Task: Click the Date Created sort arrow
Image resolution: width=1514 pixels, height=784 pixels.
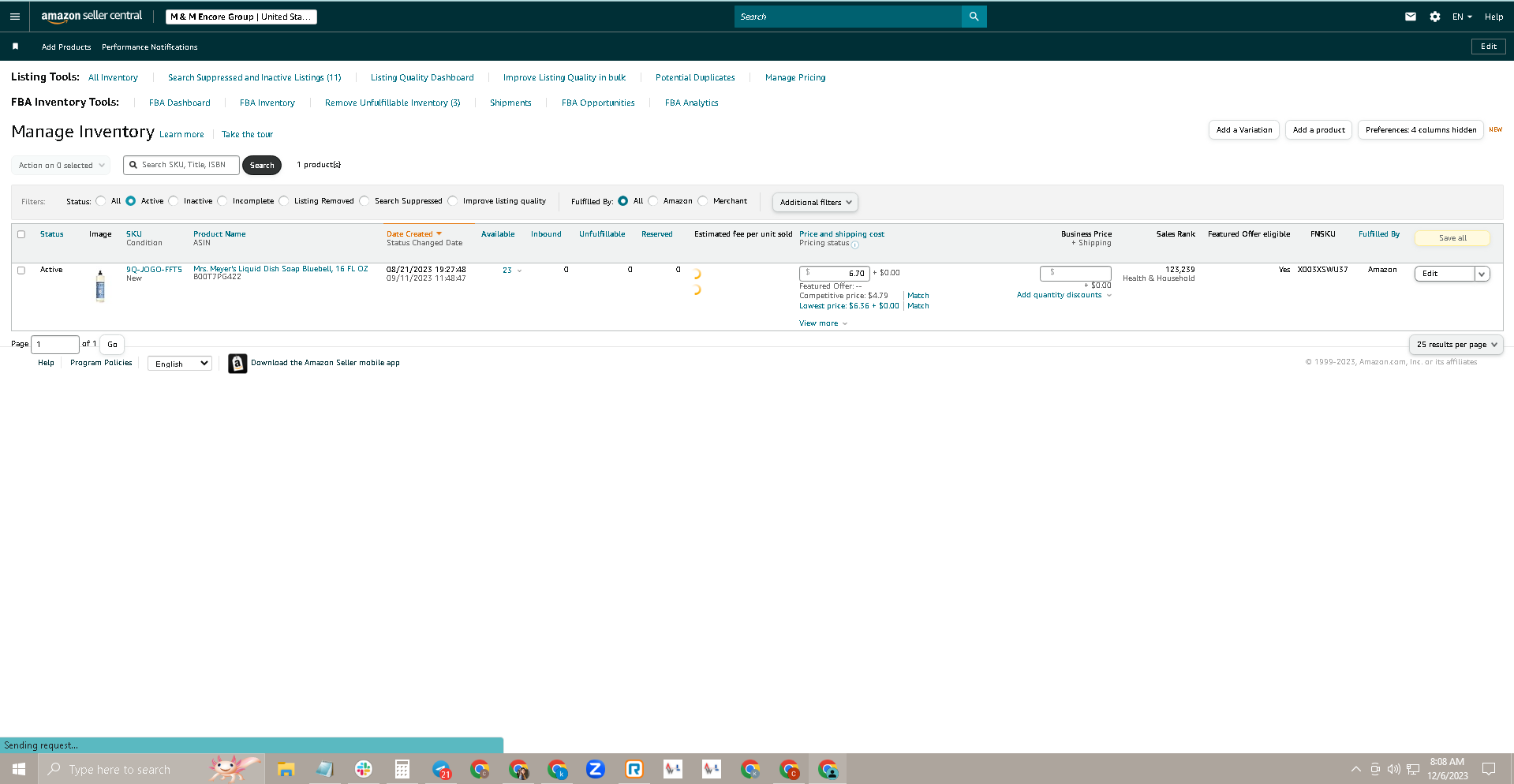Action: point(439,234)
